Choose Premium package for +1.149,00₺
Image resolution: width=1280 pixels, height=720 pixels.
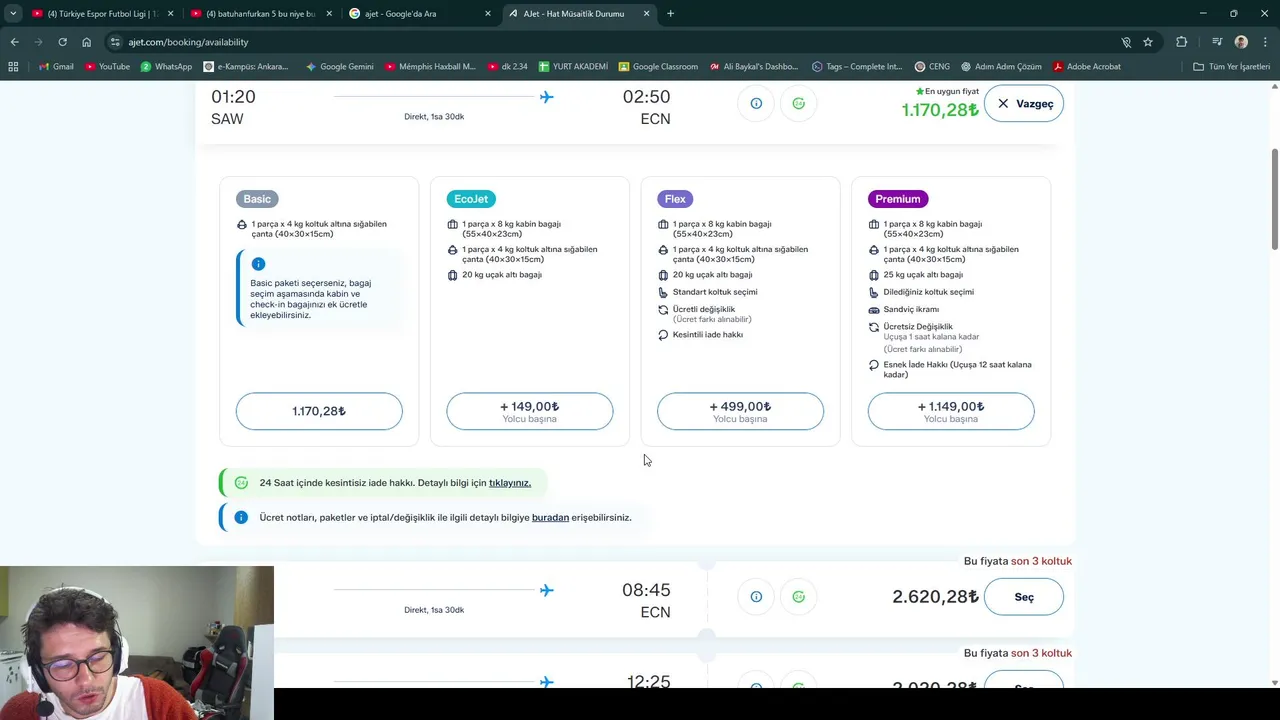pyautogui.click(x=951, y=411)
